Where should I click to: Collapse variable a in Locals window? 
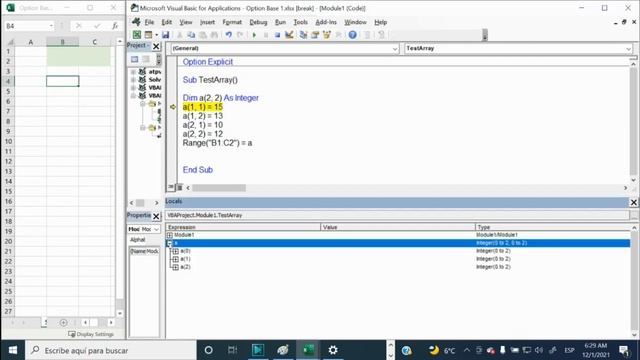[x=170, y=243]
